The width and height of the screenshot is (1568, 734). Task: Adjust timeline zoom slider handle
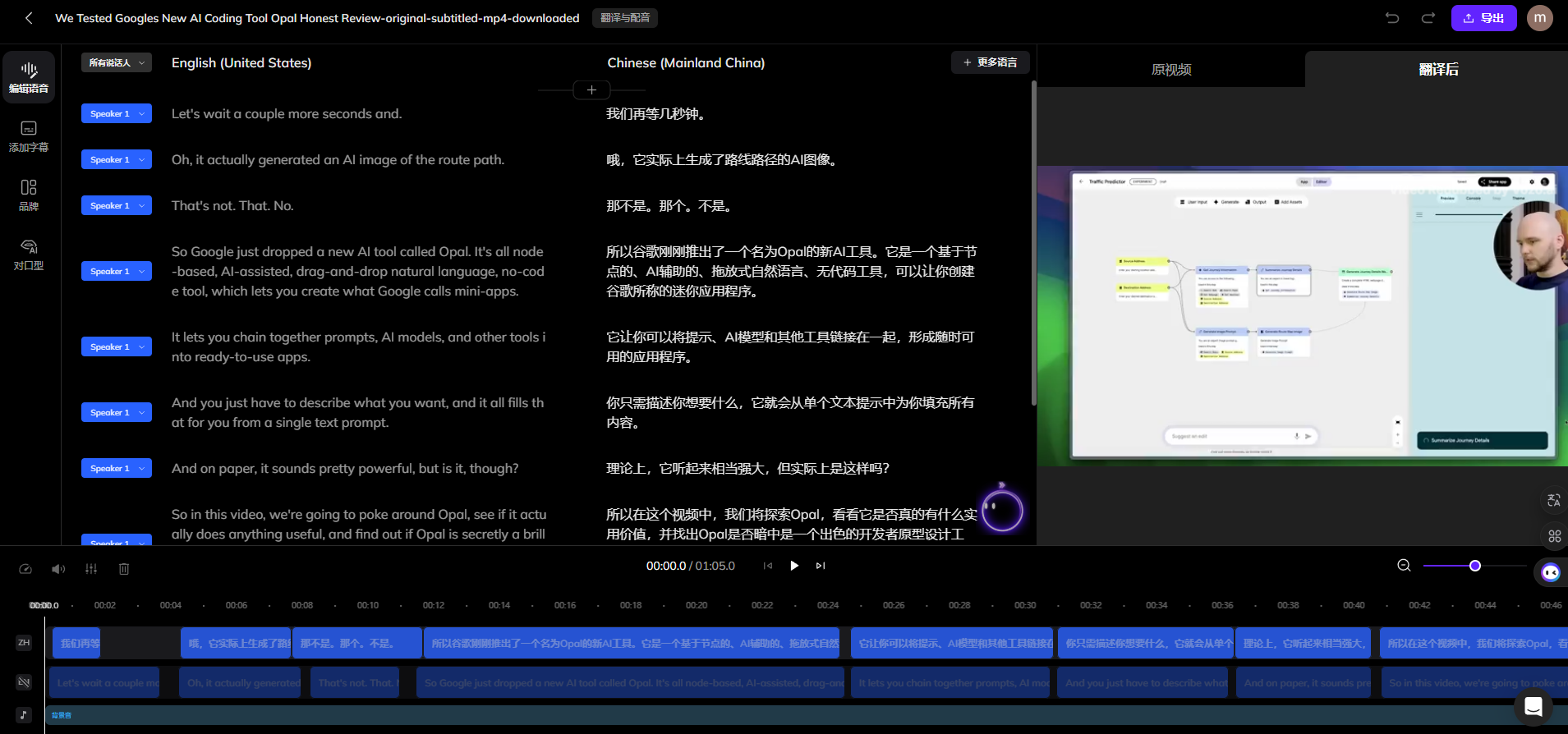point(1475,566)
